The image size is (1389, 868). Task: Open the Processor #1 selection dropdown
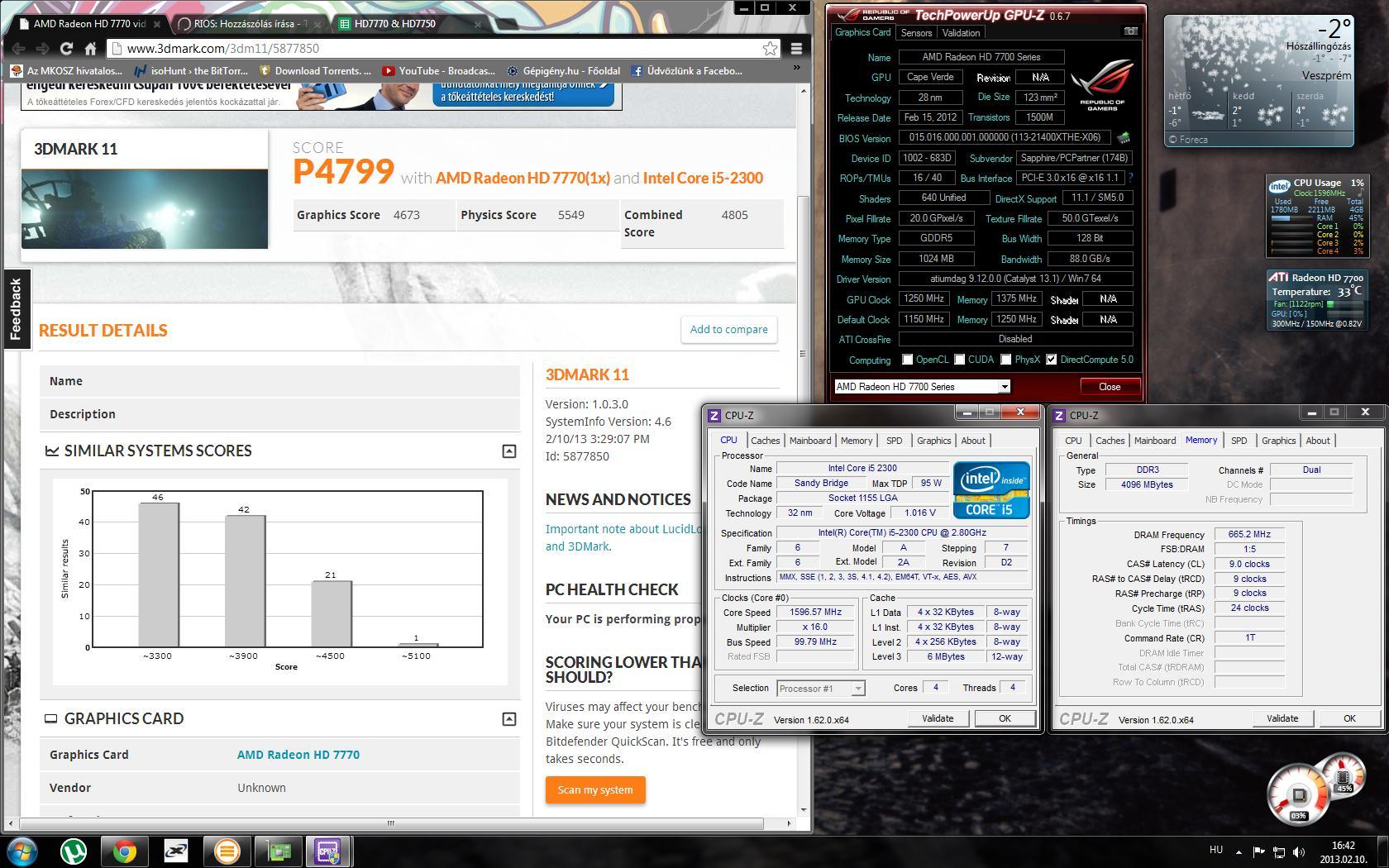click(820, 689)
